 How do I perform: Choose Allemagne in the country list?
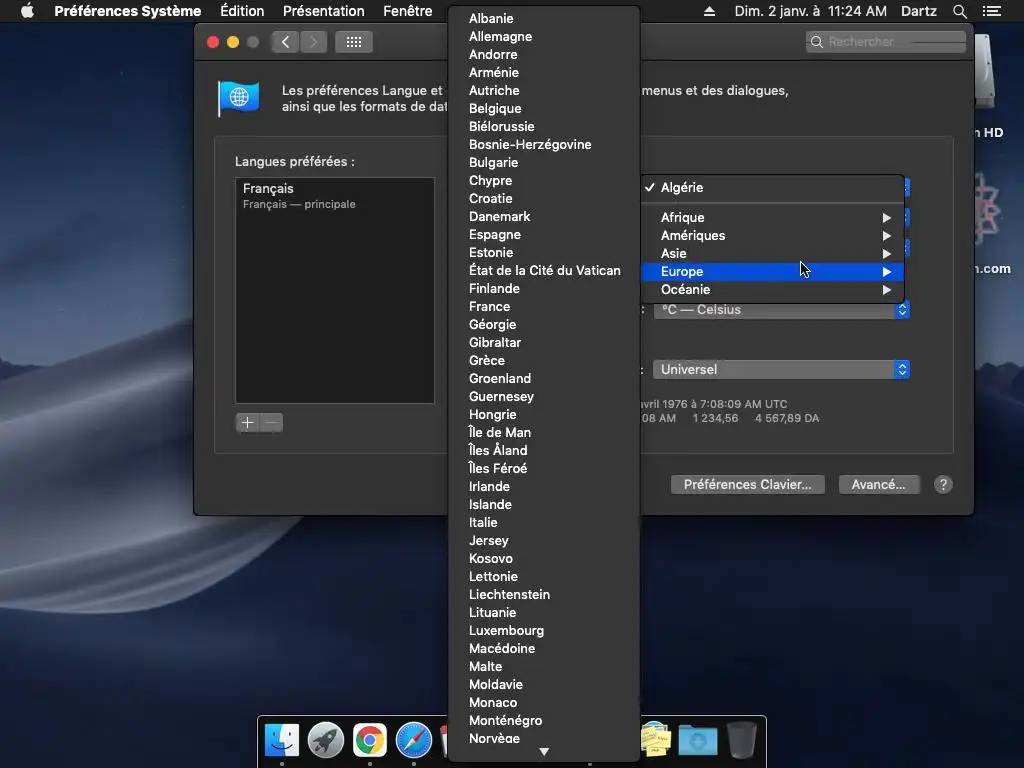(543, 37)
